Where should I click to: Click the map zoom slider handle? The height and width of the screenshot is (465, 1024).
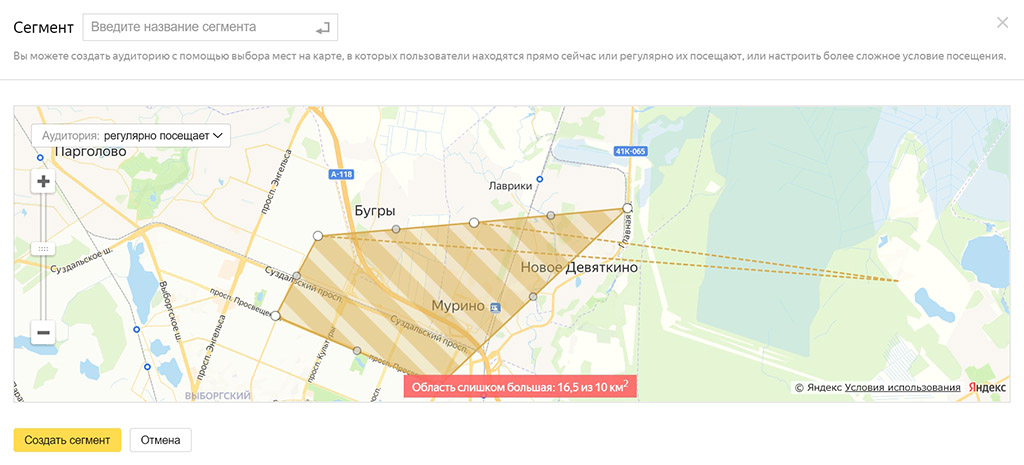[43, 248]
